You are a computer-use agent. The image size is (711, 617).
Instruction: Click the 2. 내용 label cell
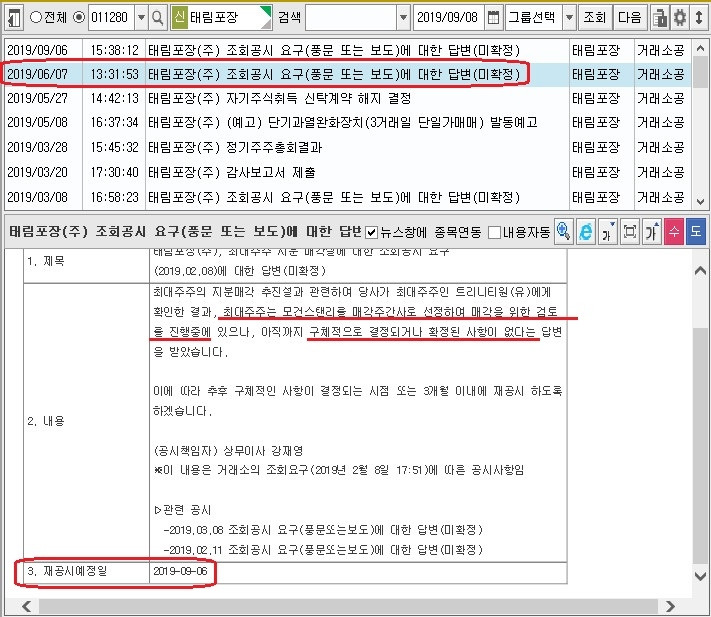tap(86, 422)
